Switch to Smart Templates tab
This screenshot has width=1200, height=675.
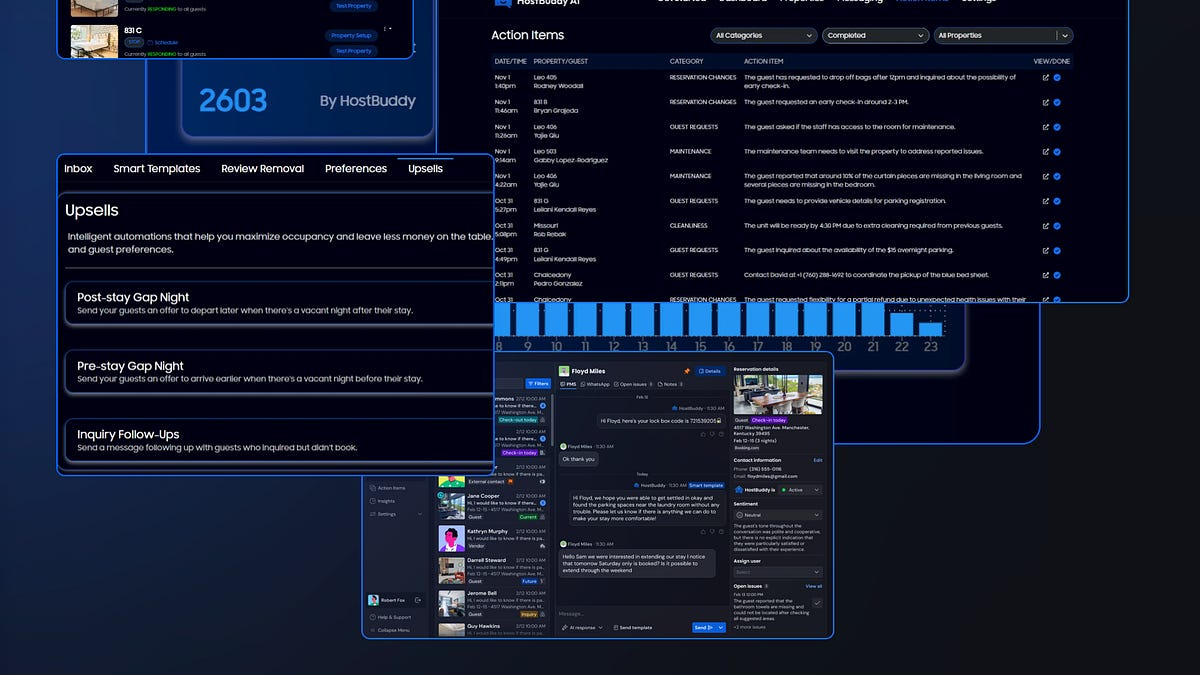(157, 168)
